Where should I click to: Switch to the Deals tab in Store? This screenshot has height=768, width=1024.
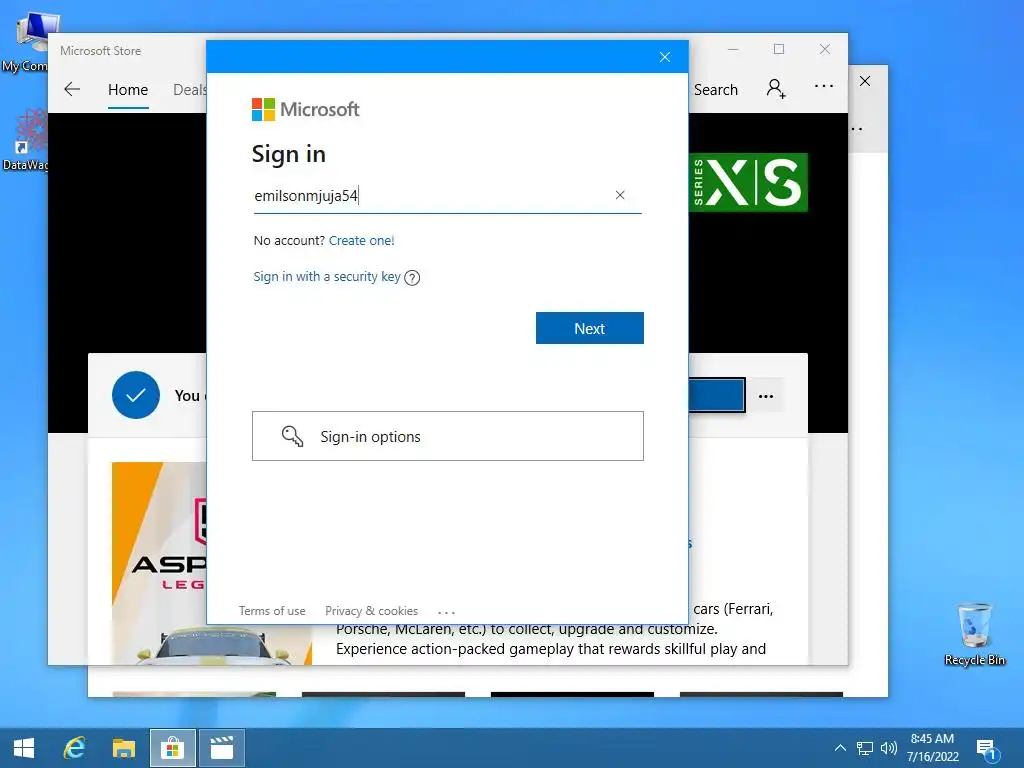[x=189, y=89]
